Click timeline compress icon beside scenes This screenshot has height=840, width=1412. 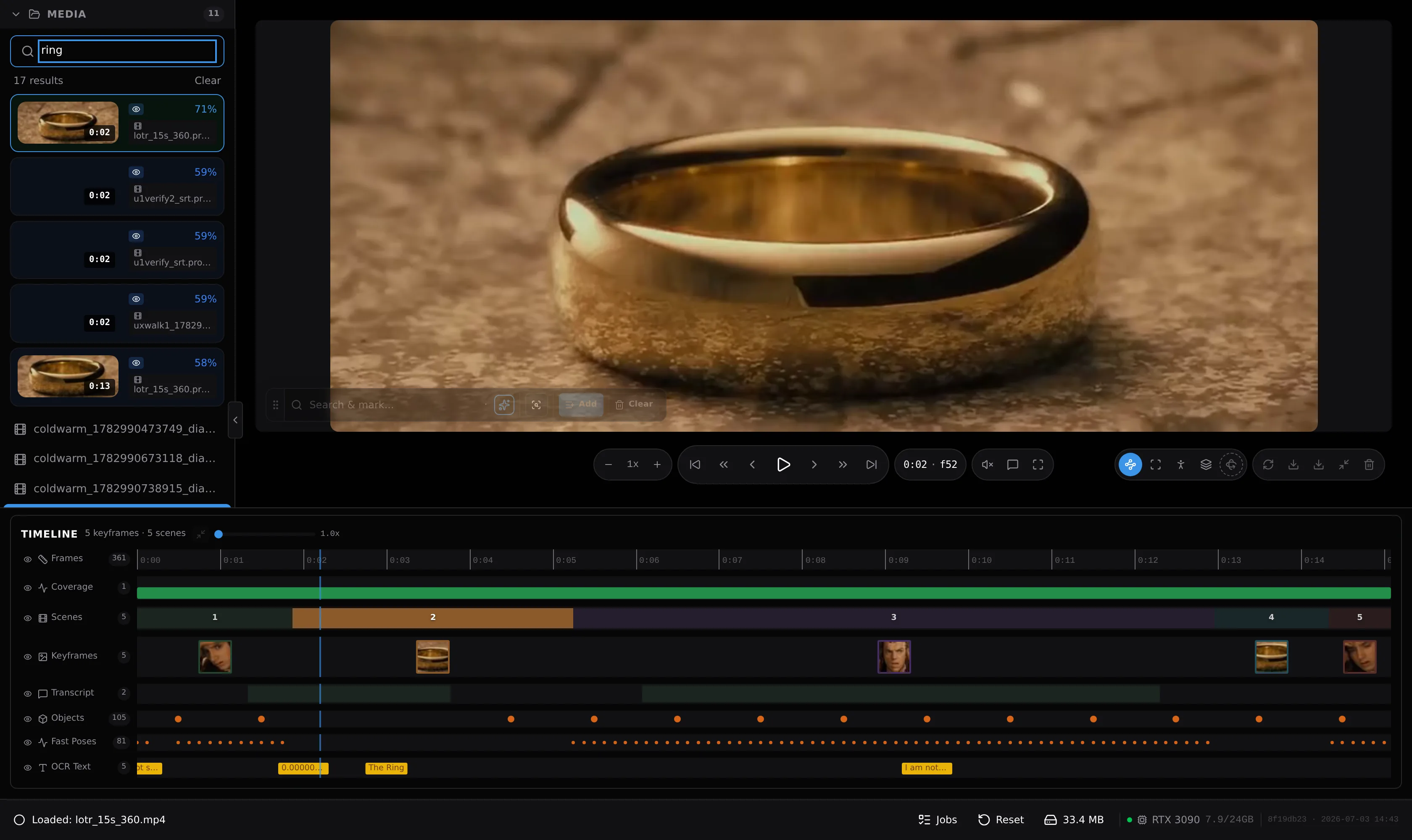coord(200,534)
